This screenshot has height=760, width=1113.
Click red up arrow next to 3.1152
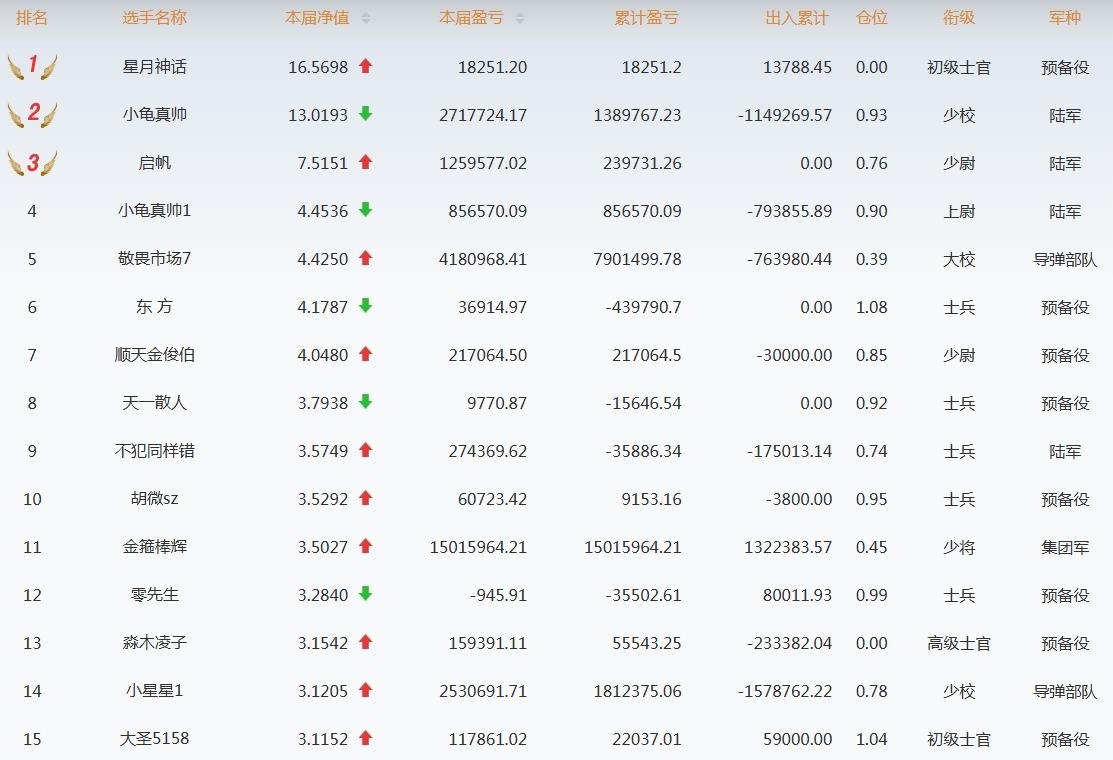(366, 737)
